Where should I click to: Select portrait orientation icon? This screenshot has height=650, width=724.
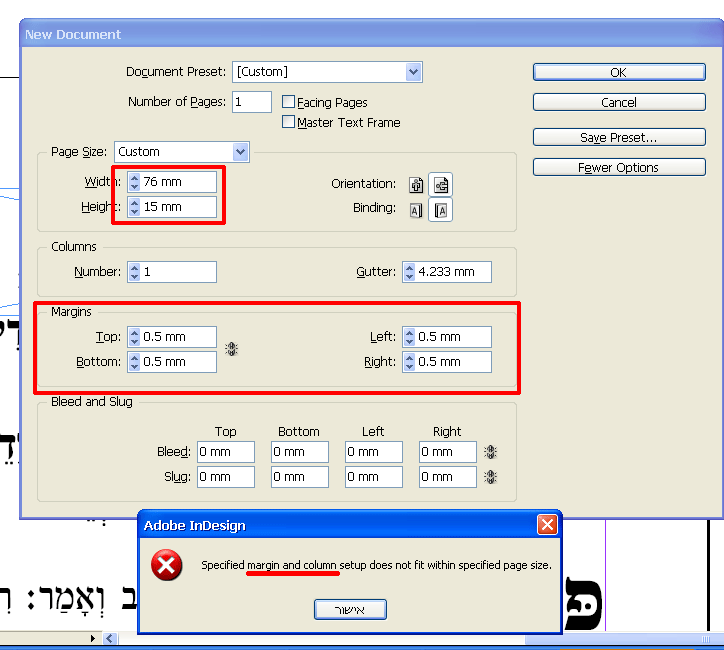416,185
